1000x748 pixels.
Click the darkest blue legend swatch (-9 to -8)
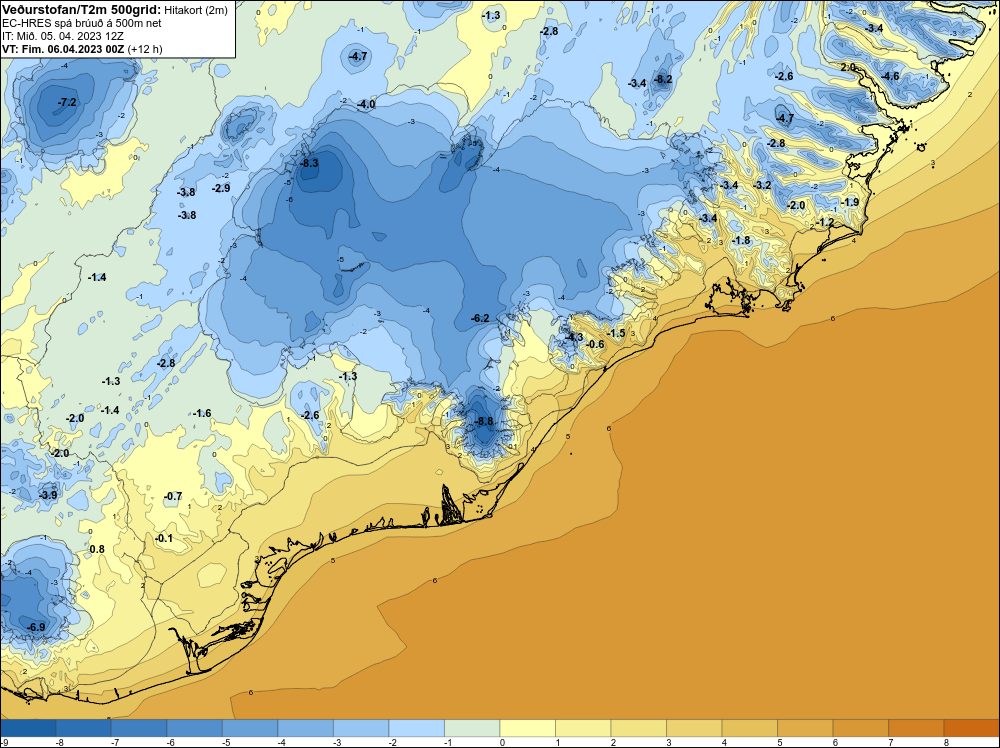click(28, 728)
